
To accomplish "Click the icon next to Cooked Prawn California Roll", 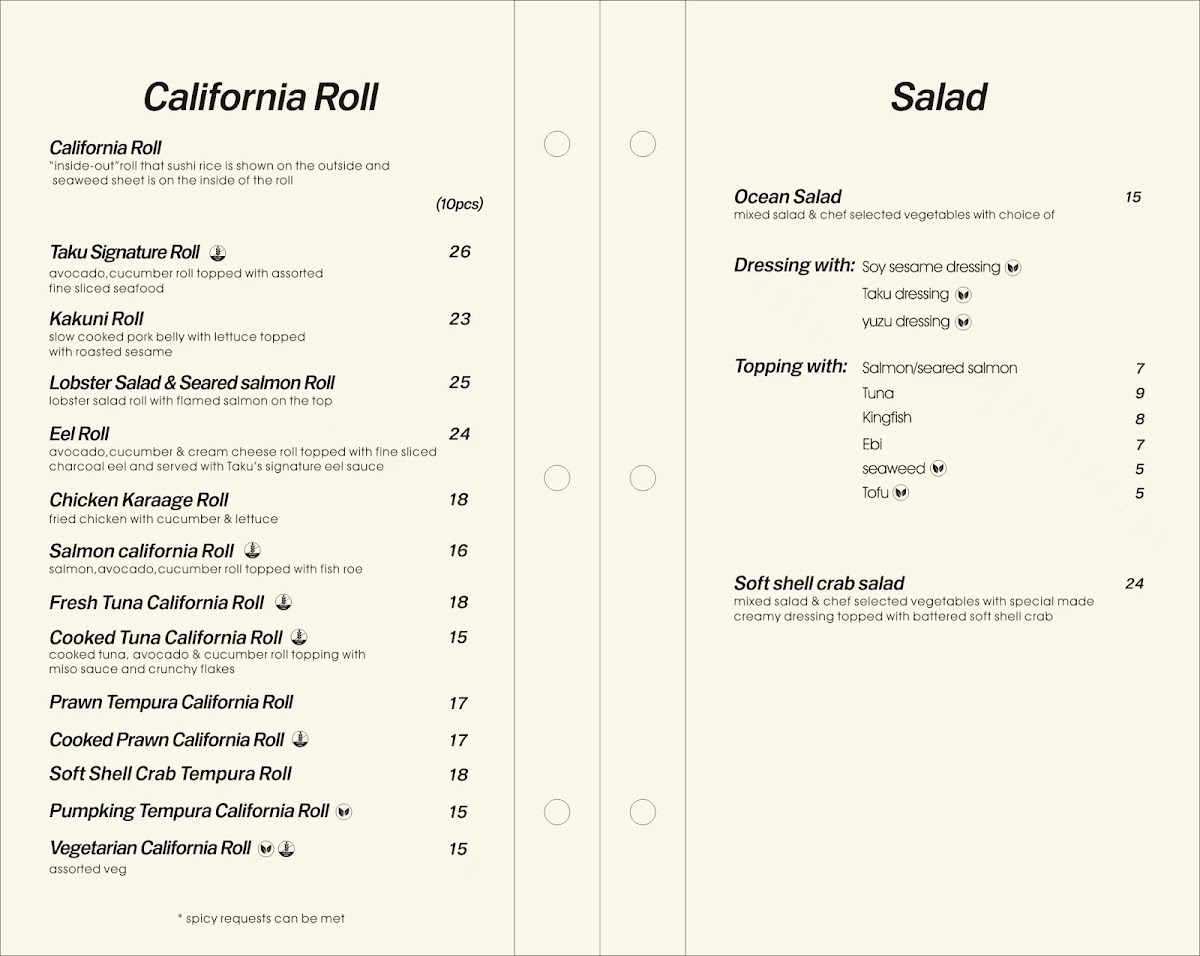I will click(300, 740).
